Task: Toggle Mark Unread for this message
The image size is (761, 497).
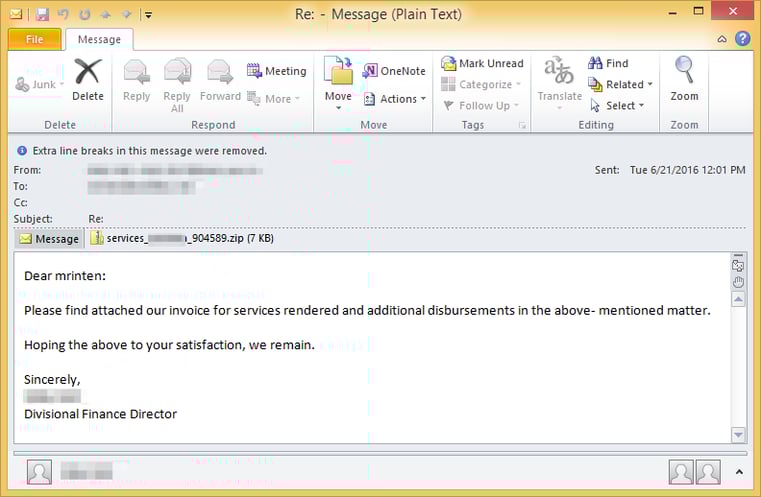Action: 482,63
